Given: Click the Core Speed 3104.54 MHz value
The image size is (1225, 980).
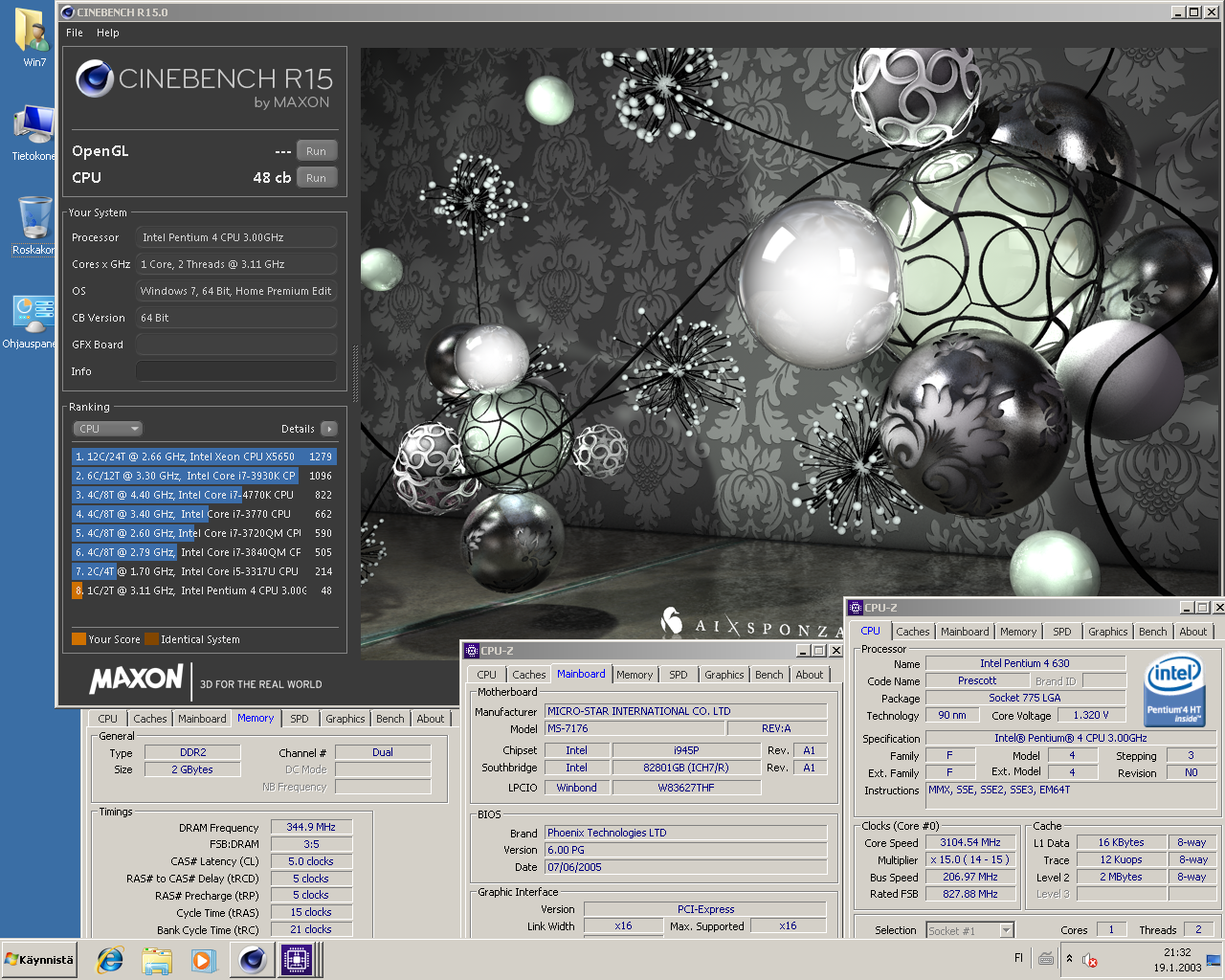Looking at the screenshot, I should [969, 843].
